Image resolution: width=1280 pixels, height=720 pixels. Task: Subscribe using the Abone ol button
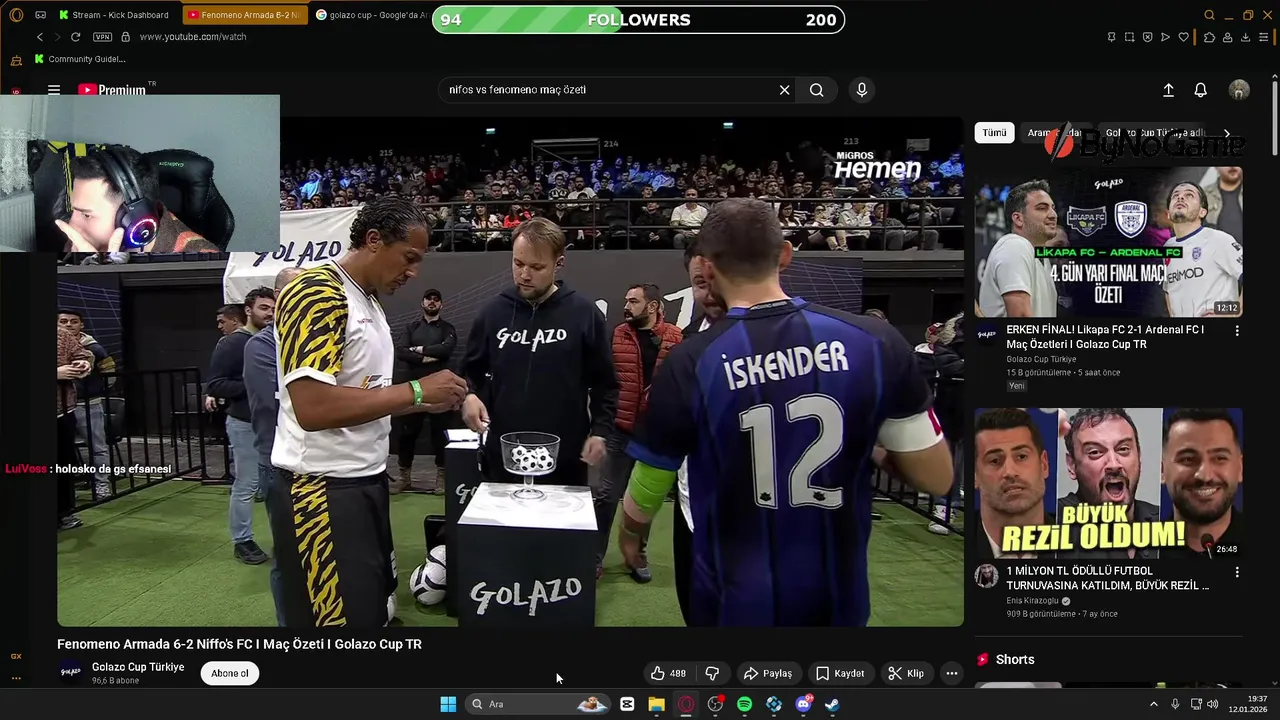(x=230, y=674)
